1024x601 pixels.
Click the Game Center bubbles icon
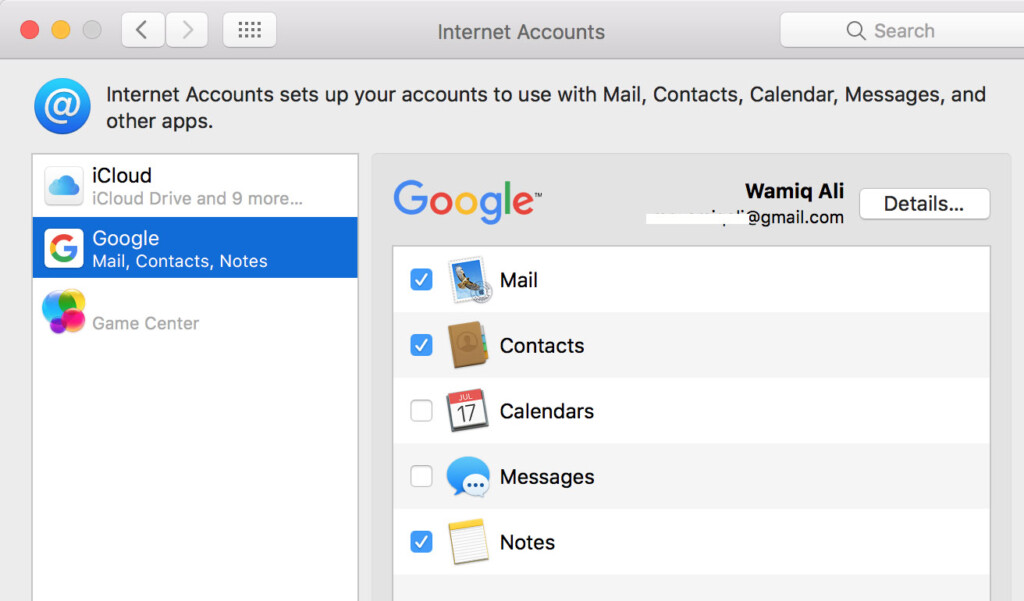63,311
